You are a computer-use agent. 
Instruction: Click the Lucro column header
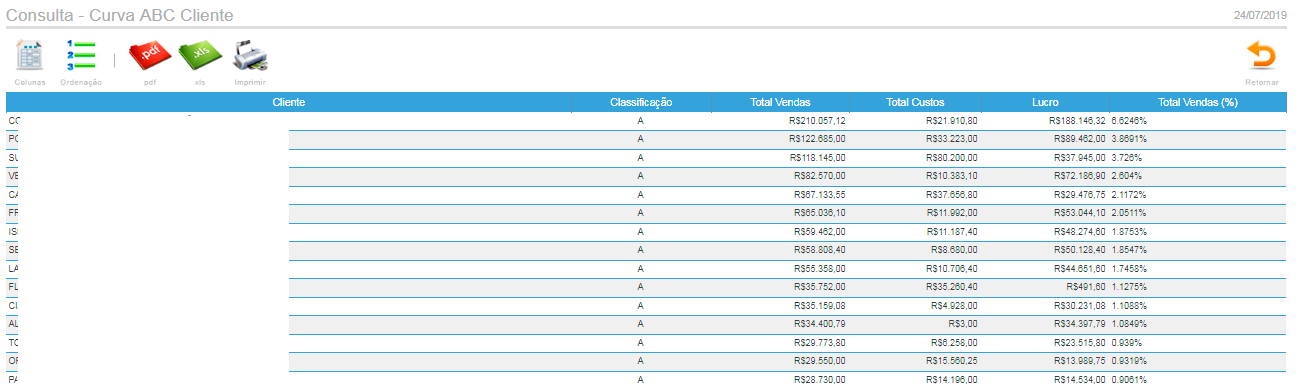coord(1045,102)
